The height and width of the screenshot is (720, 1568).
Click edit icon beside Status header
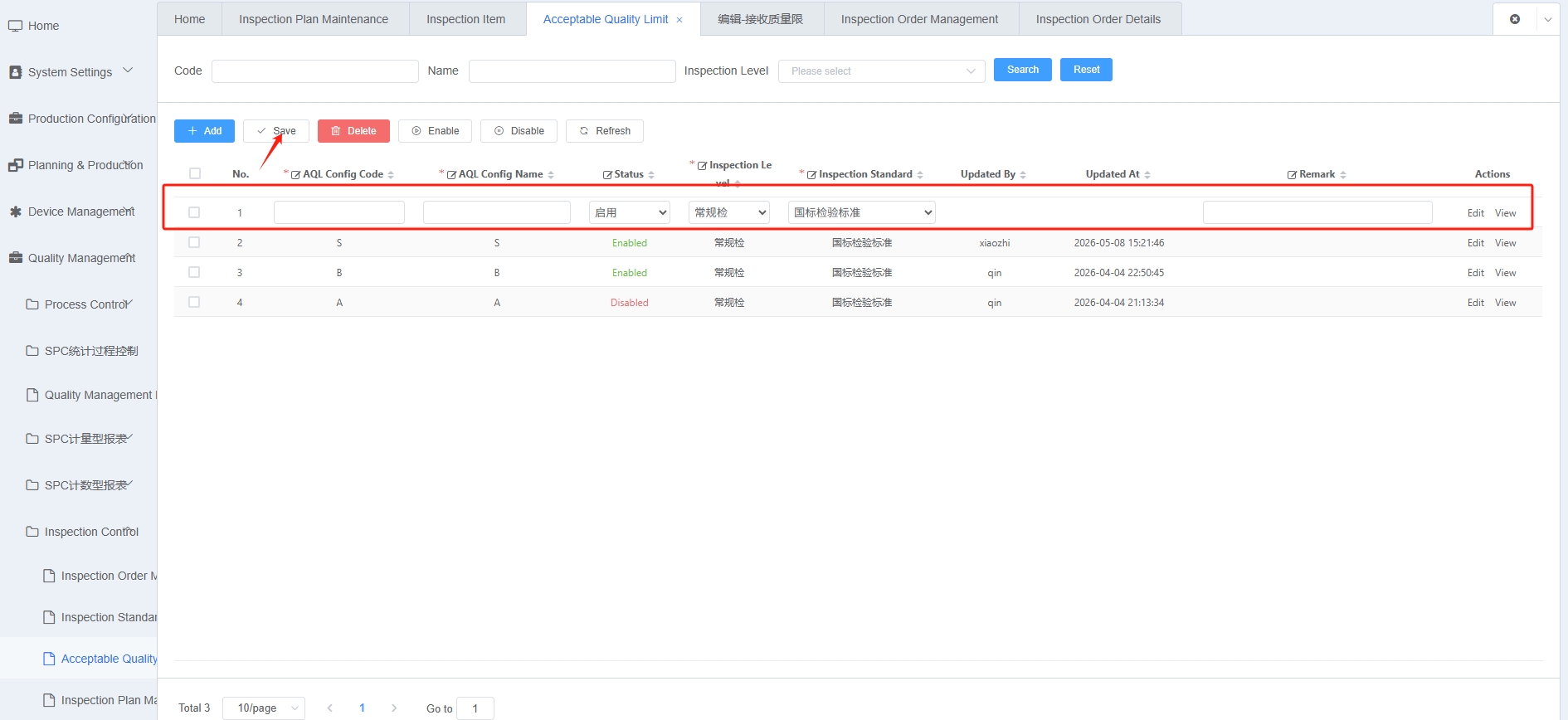point(607,175)
